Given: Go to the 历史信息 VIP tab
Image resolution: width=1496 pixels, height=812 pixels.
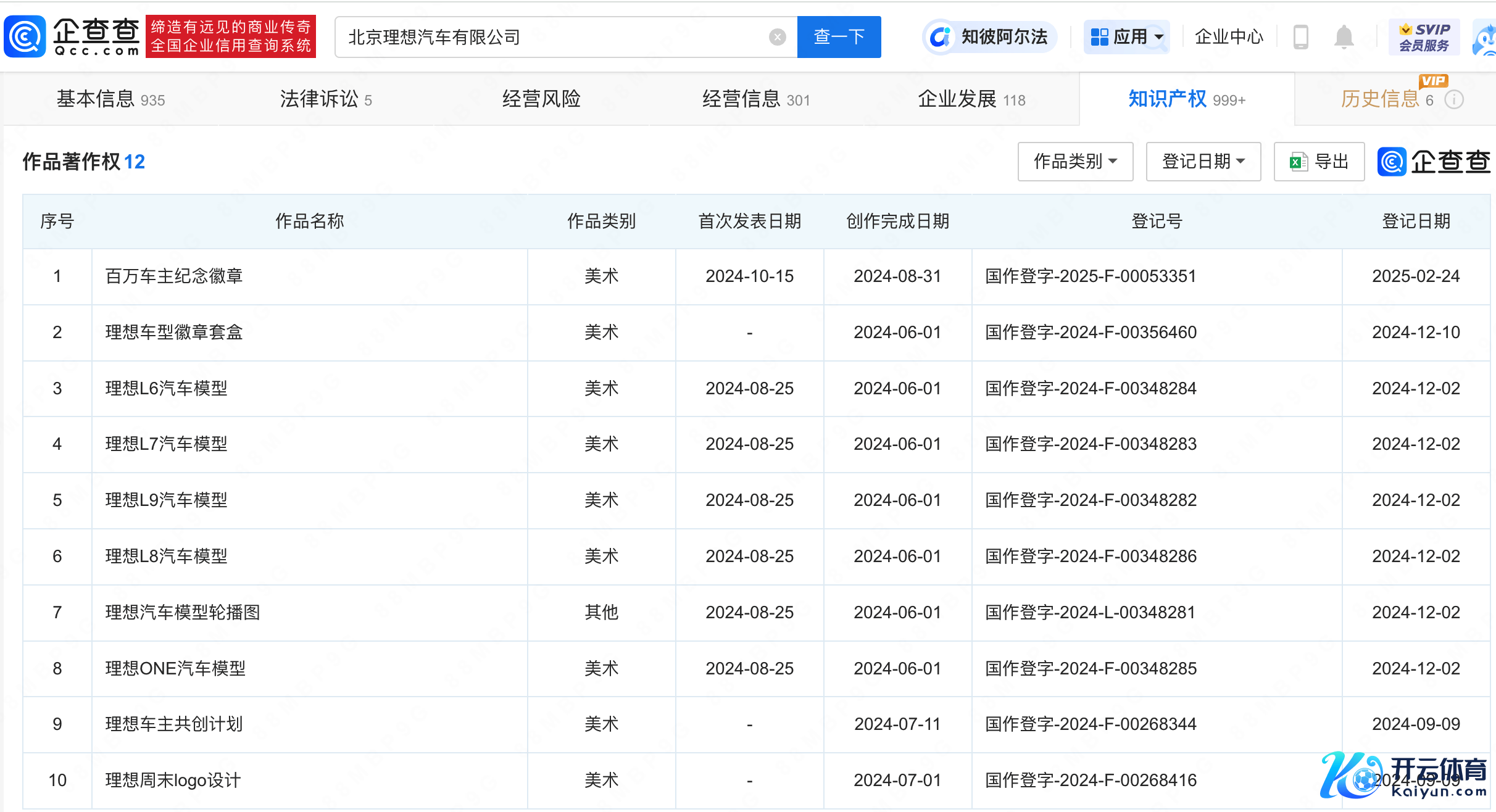Looking at the screenshot, I should 1380,99.
